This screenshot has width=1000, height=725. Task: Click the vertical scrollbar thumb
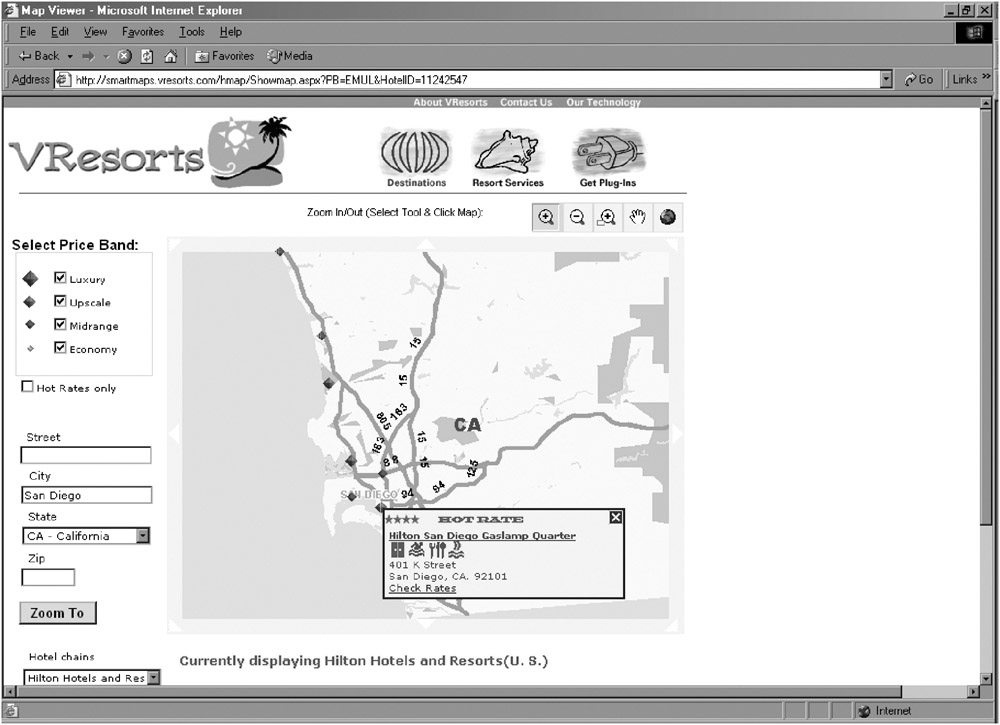[x=986, y=317]
